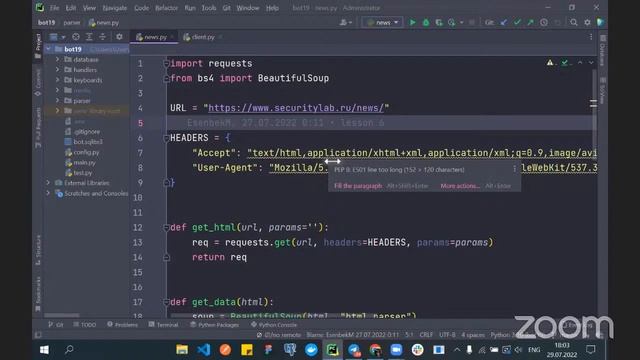The height and width of the screenshot is (360, 640).
Task: Open the news run configuration dropdown
Action: (x=382, y=22)
